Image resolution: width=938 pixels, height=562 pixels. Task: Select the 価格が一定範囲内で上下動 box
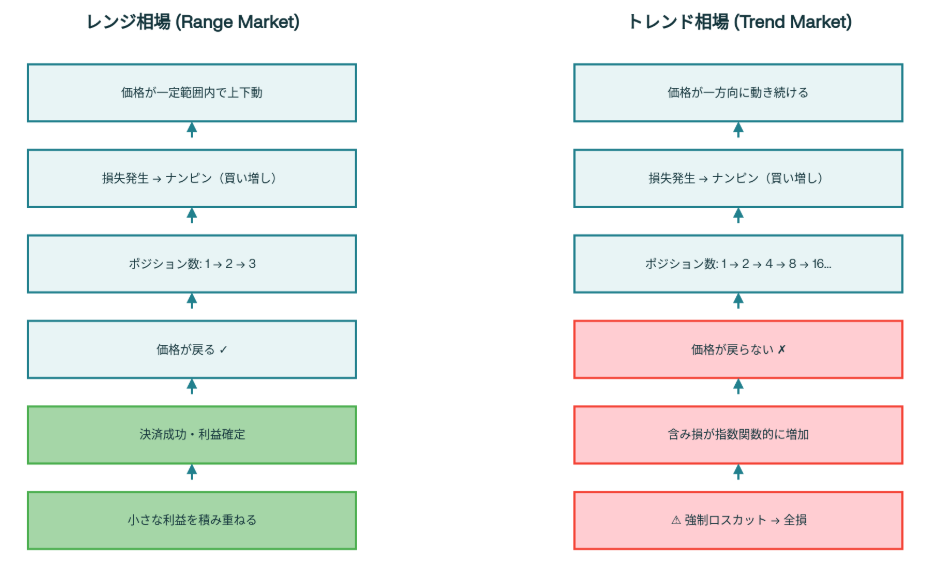tap(192, 93)
